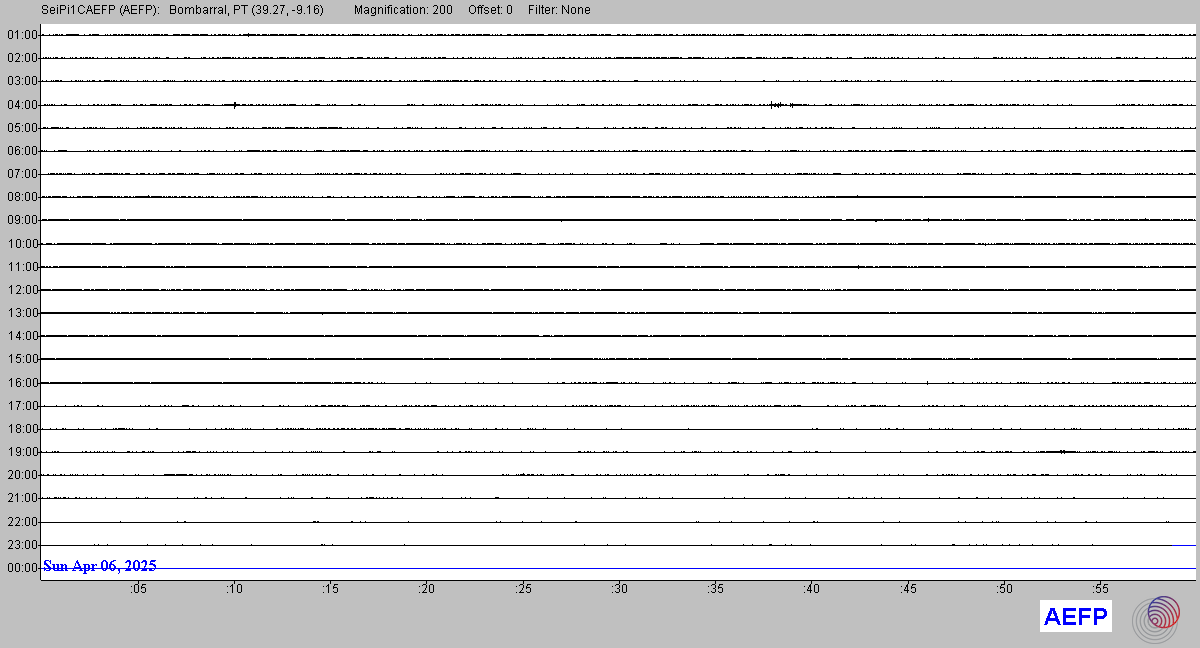Viewport: 1200px width, 648px height.
Task: Select the 20:00 hour label
Action: pos(22,475)
